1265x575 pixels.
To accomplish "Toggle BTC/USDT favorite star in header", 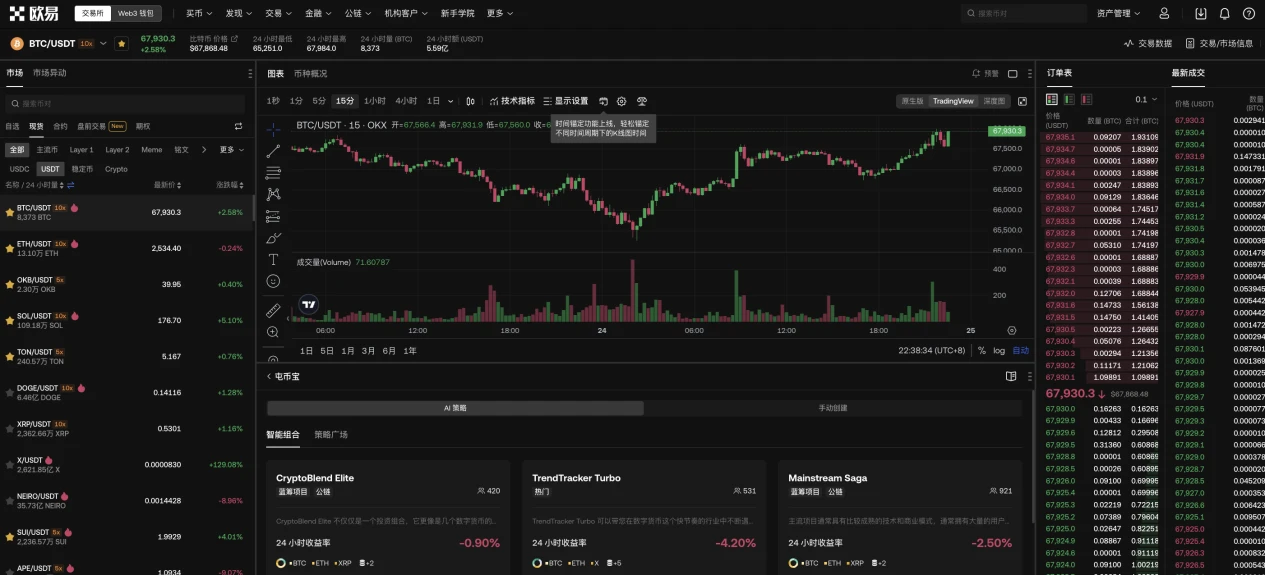I will click(x=121, y=44).
